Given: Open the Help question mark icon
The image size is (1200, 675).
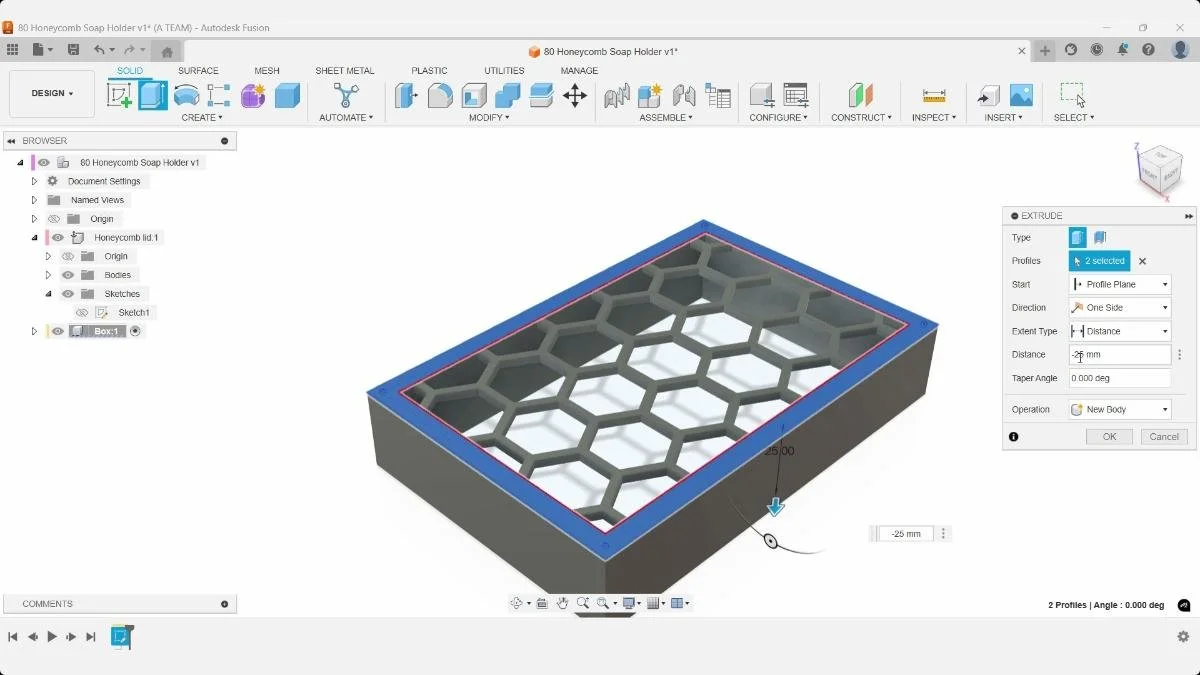Looking at the screenshot, I should point(1149,49).
